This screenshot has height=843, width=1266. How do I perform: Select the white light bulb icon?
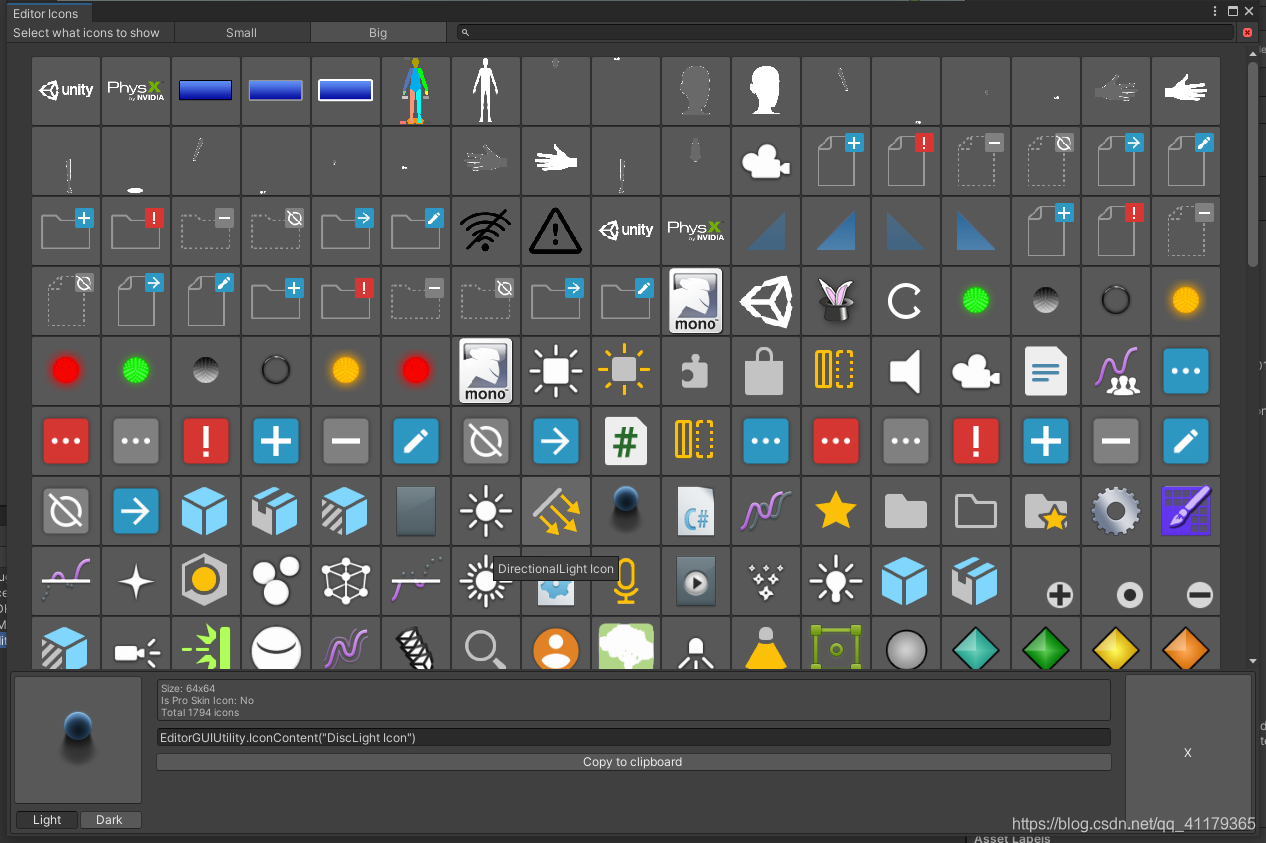tap(835, 581)
